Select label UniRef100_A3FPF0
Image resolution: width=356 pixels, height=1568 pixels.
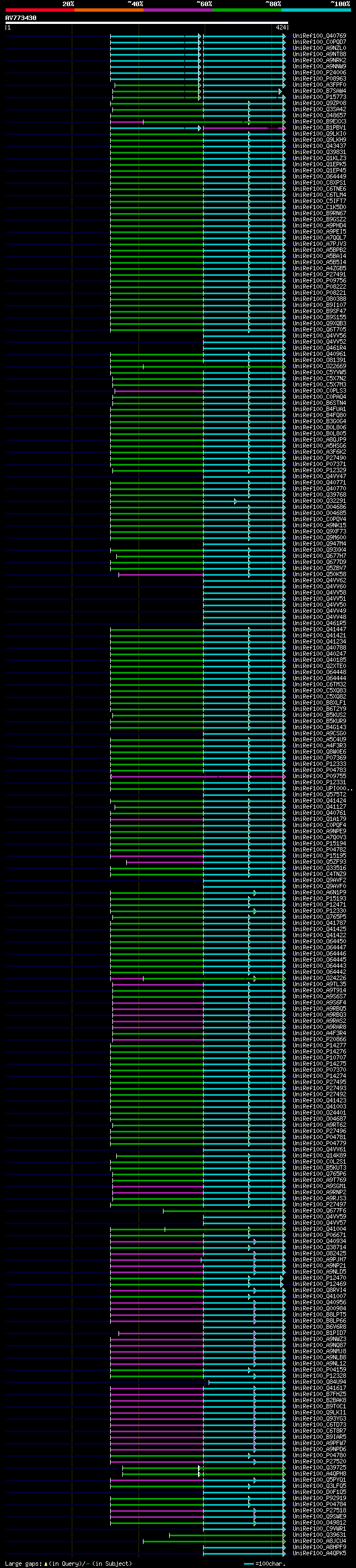click(319, 85)
